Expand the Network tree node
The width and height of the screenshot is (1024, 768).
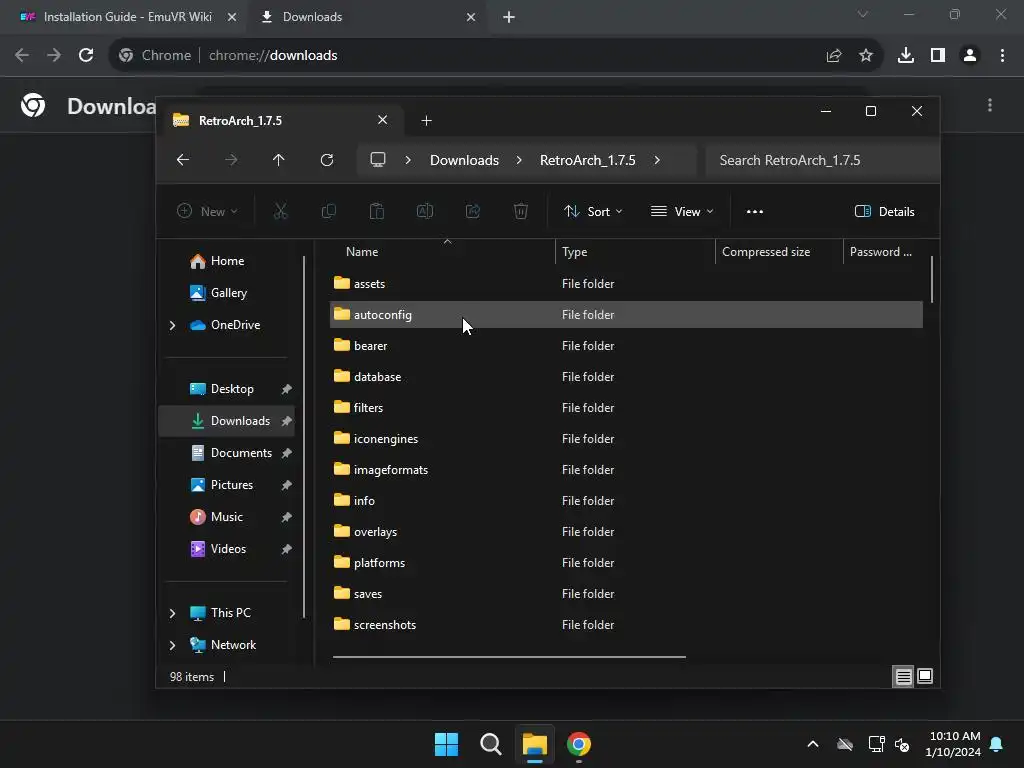point(172,645)
